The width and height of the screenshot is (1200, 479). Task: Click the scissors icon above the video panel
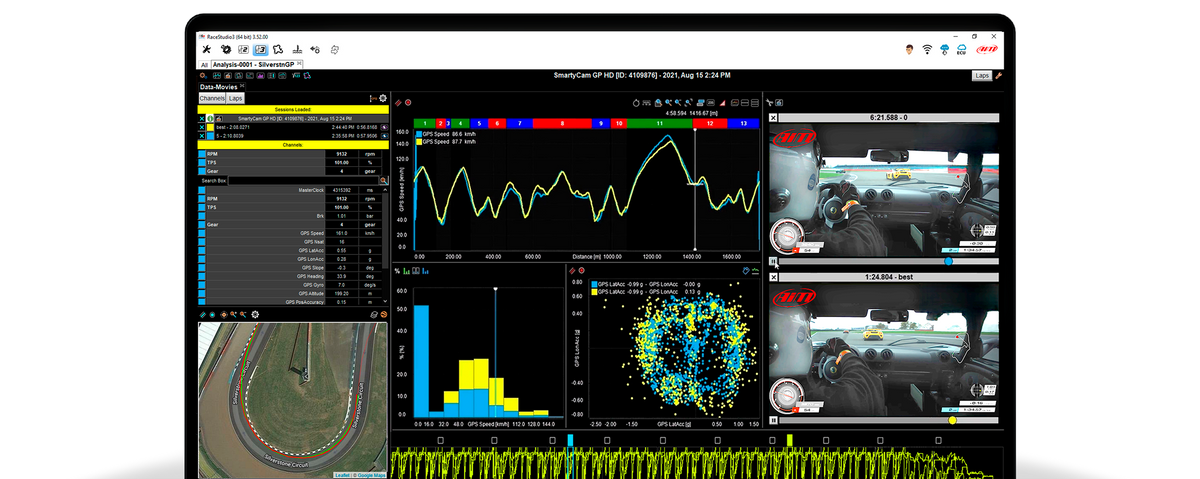pos(769,102)
